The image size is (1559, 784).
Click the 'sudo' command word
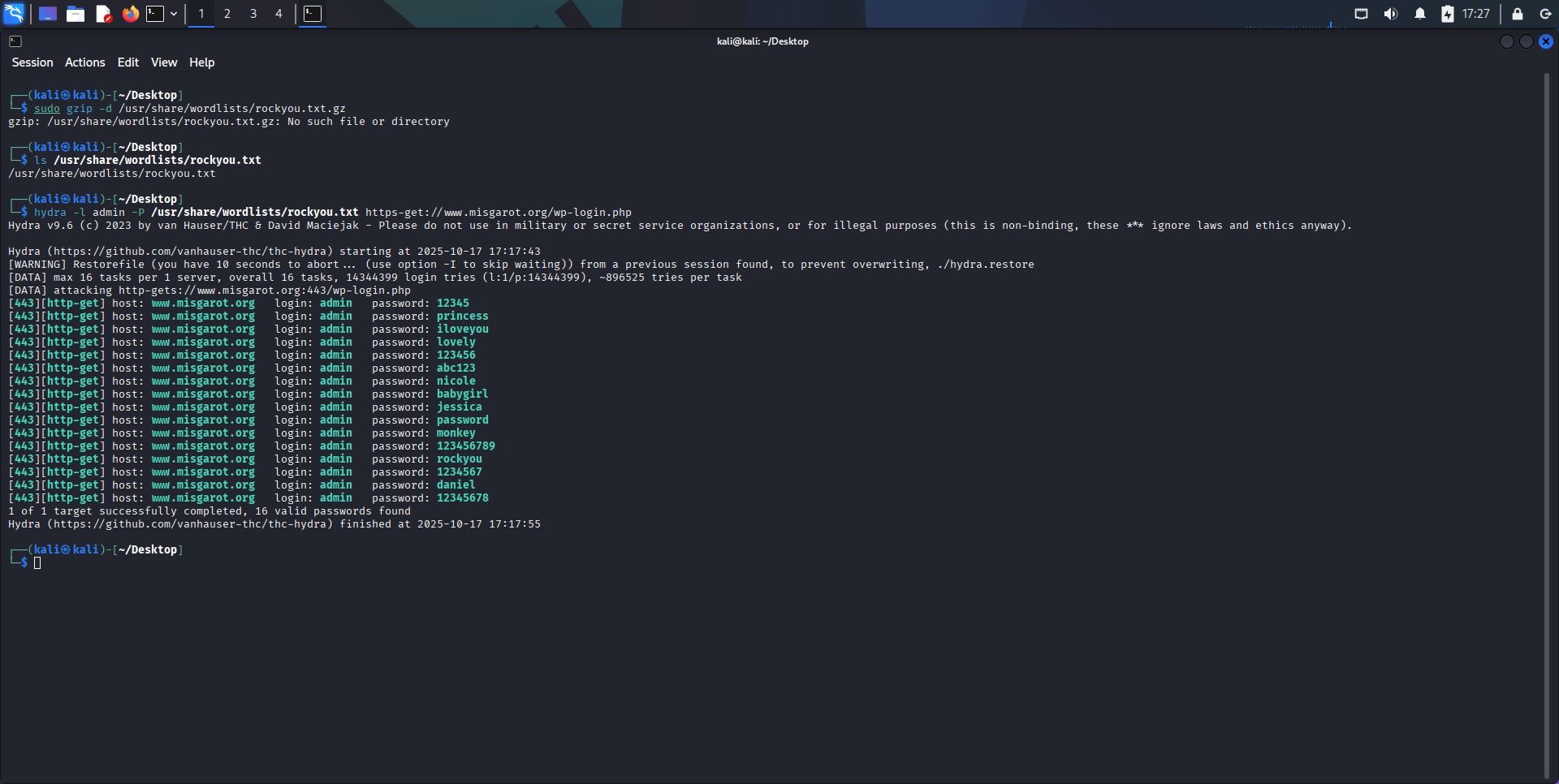point(47,109)
